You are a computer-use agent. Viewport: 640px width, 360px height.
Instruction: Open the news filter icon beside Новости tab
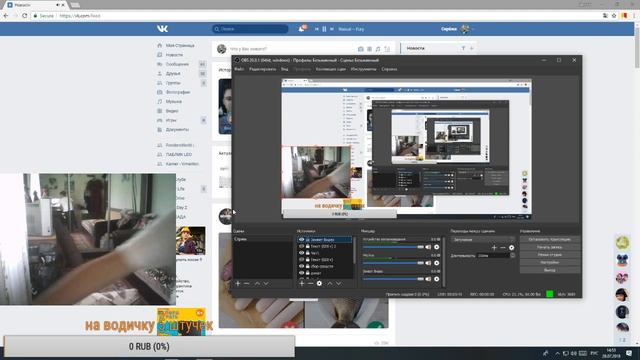(x=463, y=48)
